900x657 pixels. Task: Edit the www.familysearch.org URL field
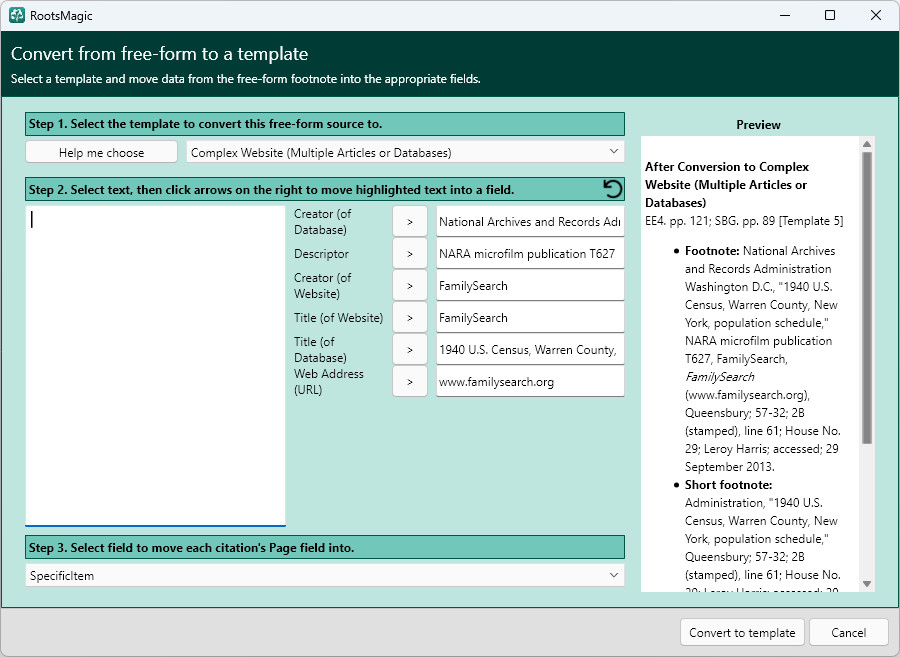coord(530,382)
